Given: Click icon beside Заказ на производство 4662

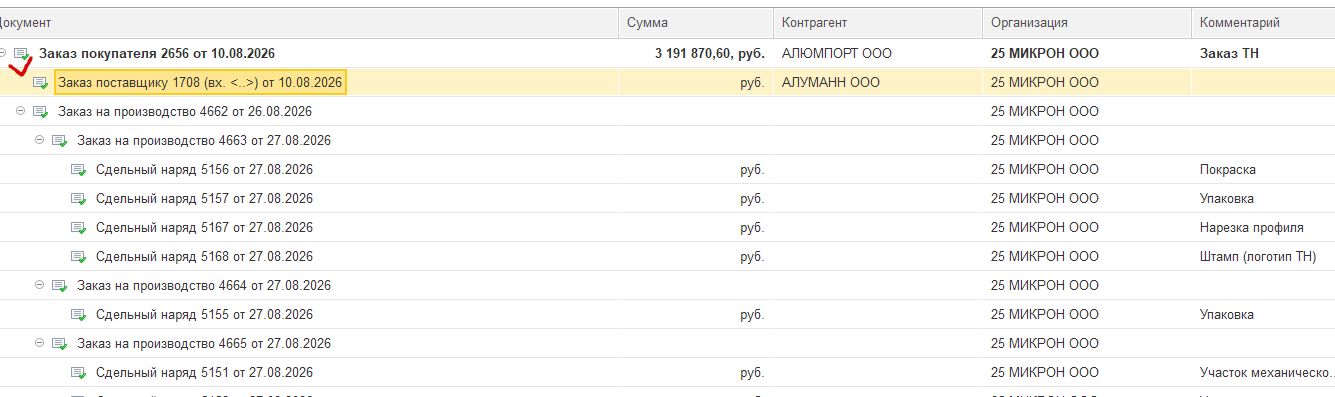Looking at the screenshot, I should (x=41, y=112).
